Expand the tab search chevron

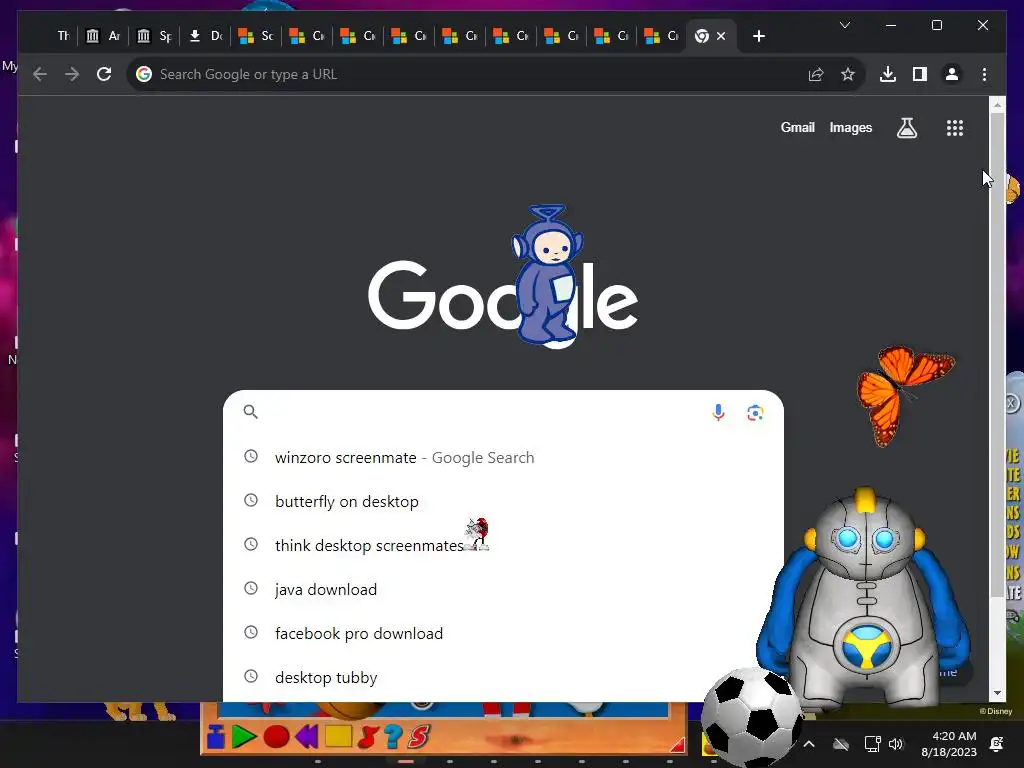(x=844, y=25)
